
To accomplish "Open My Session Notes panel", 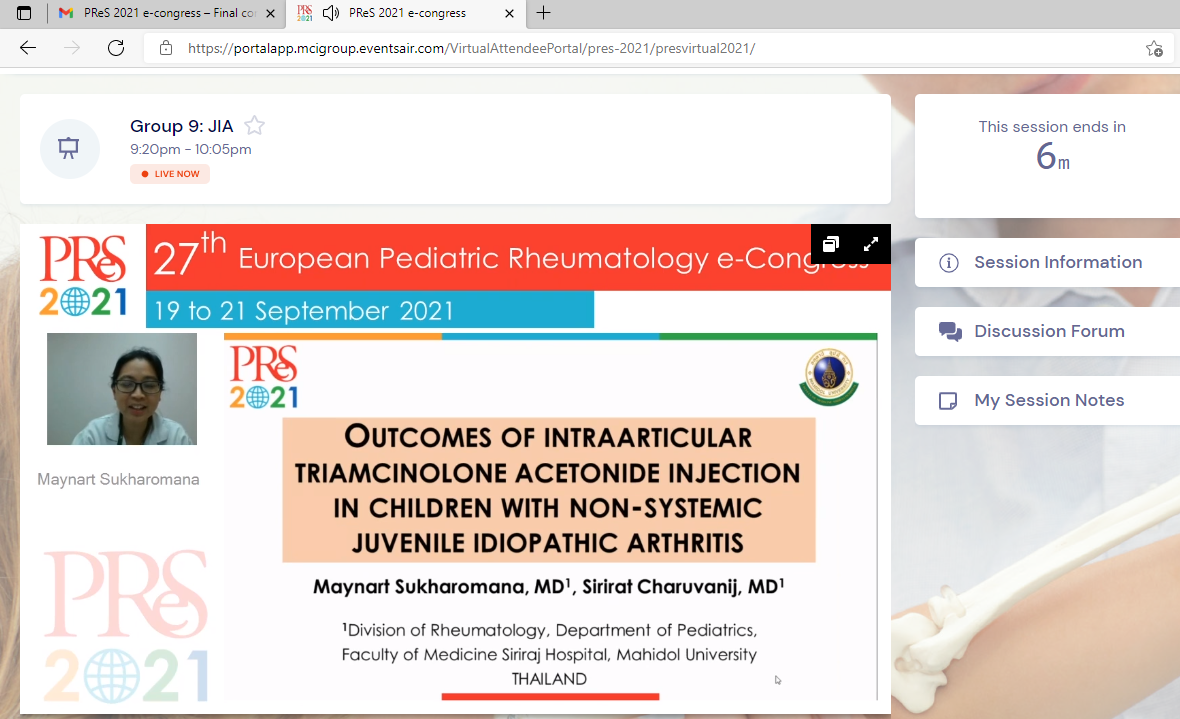I will pos(1047,400).
